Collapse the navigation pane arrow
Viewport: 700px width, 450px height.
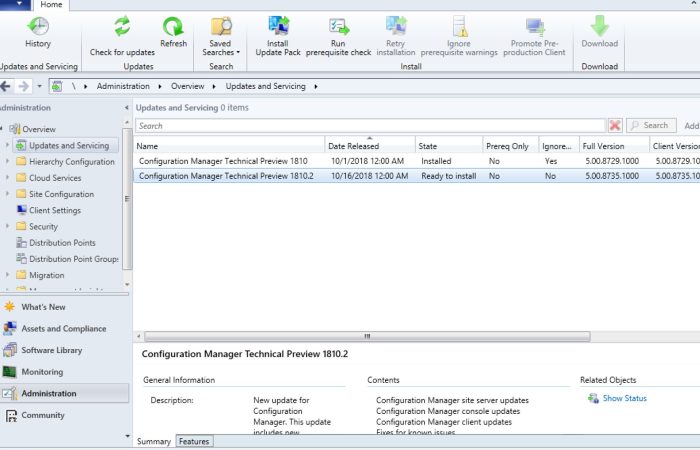(127, 108)
